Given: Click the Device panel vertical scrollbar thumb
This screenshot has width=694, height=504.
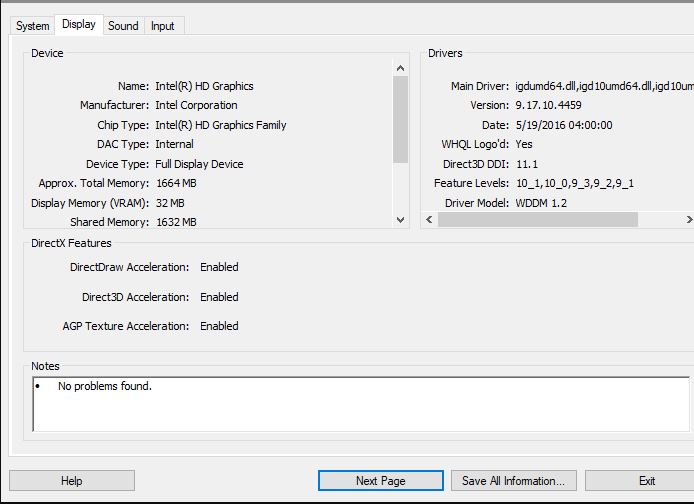Looking at the screenshot, I should coord(401,119).
